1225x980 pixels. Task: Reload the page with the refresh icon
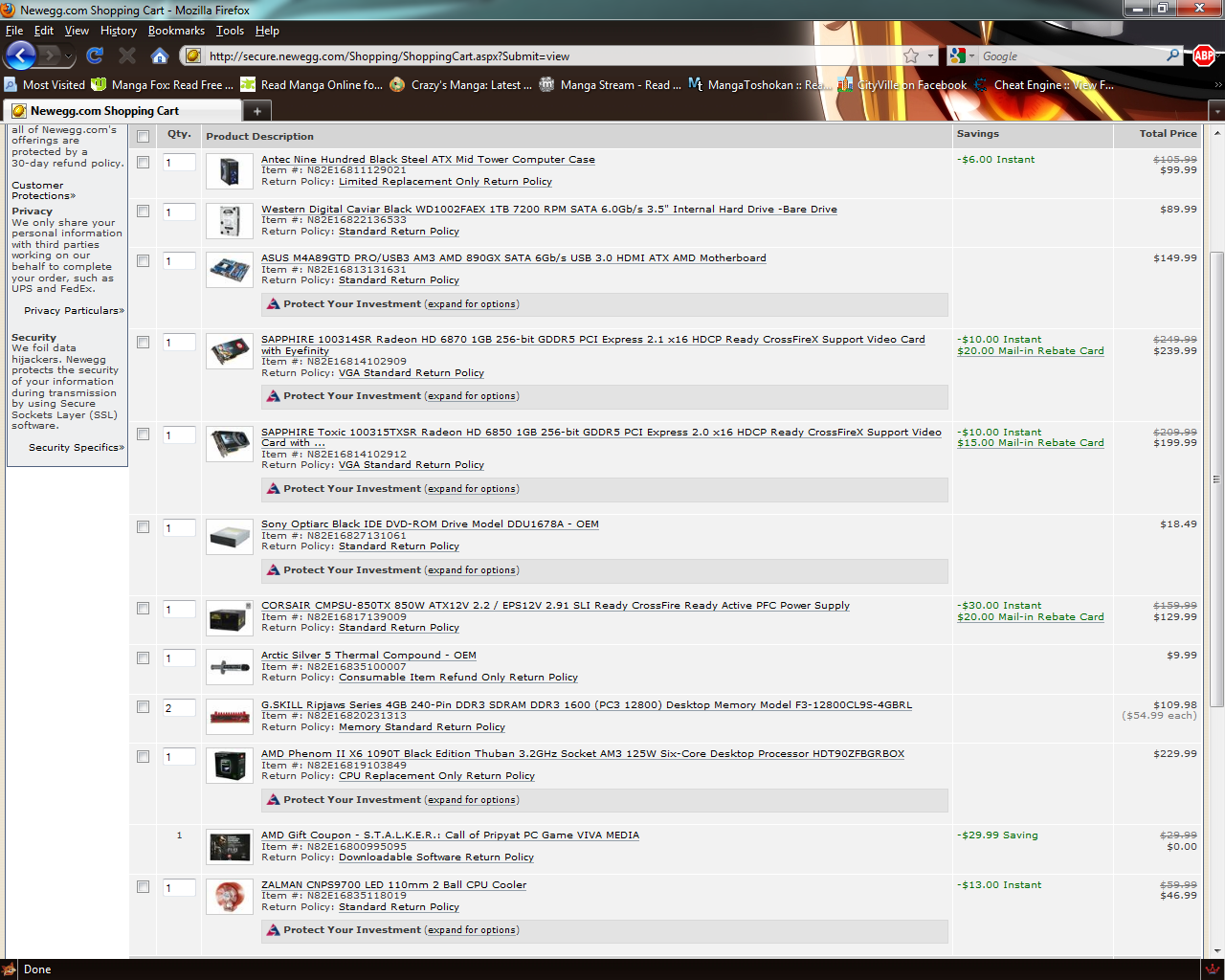[x=95, y=56]
